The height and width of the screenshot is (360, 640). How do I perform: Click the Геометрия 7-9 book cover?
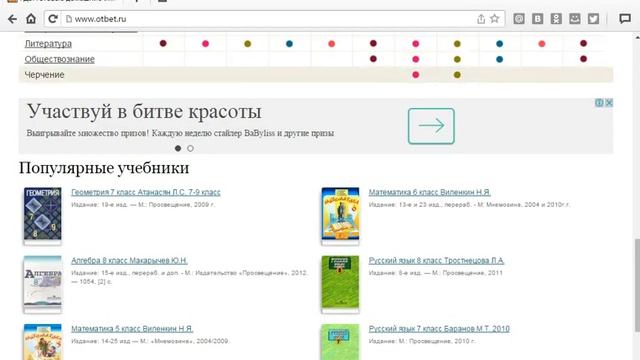coord(42,215)
